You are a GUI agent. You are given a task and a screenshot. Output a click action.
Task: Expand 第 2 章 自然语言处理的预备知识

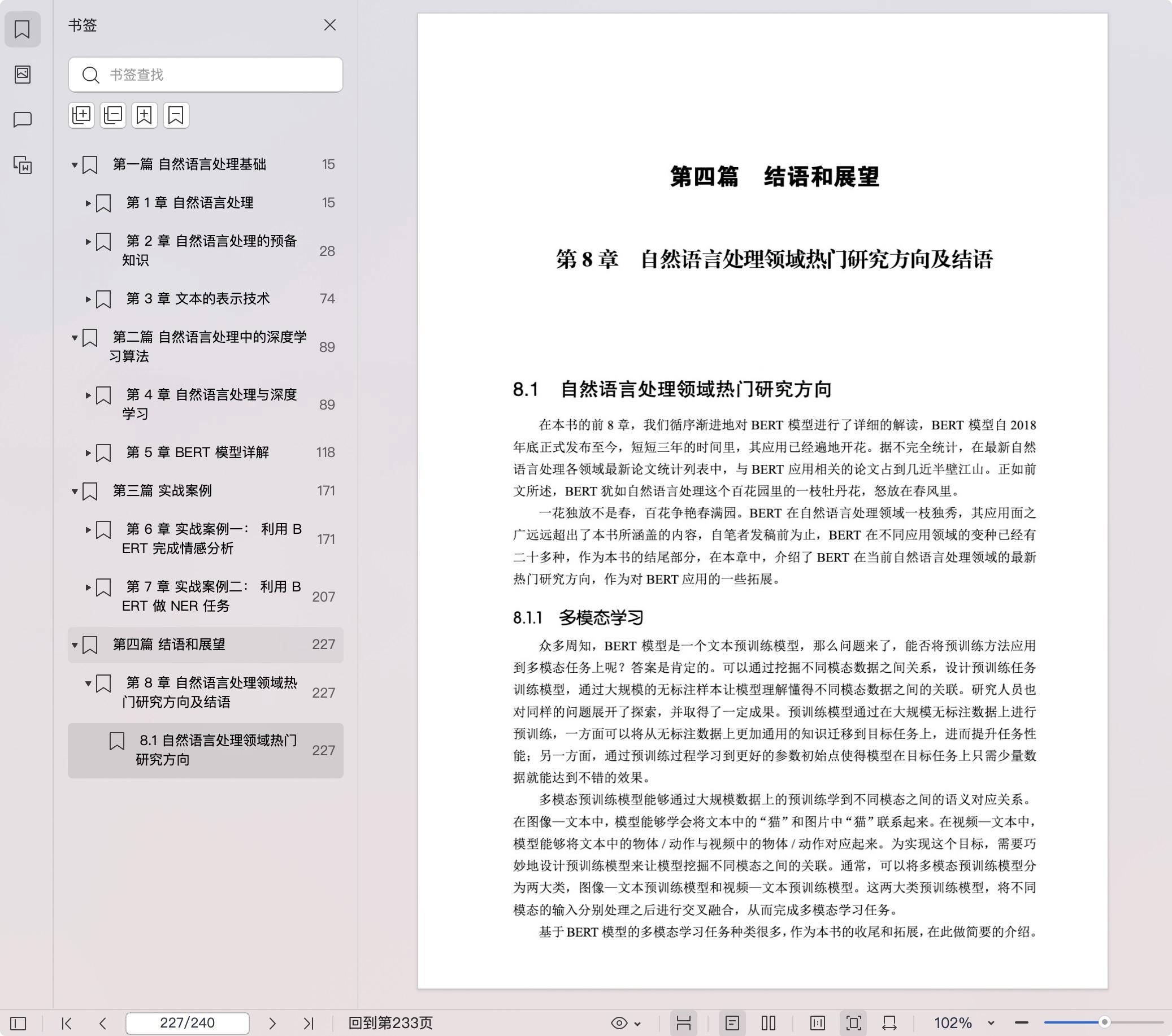click(88, 242)
